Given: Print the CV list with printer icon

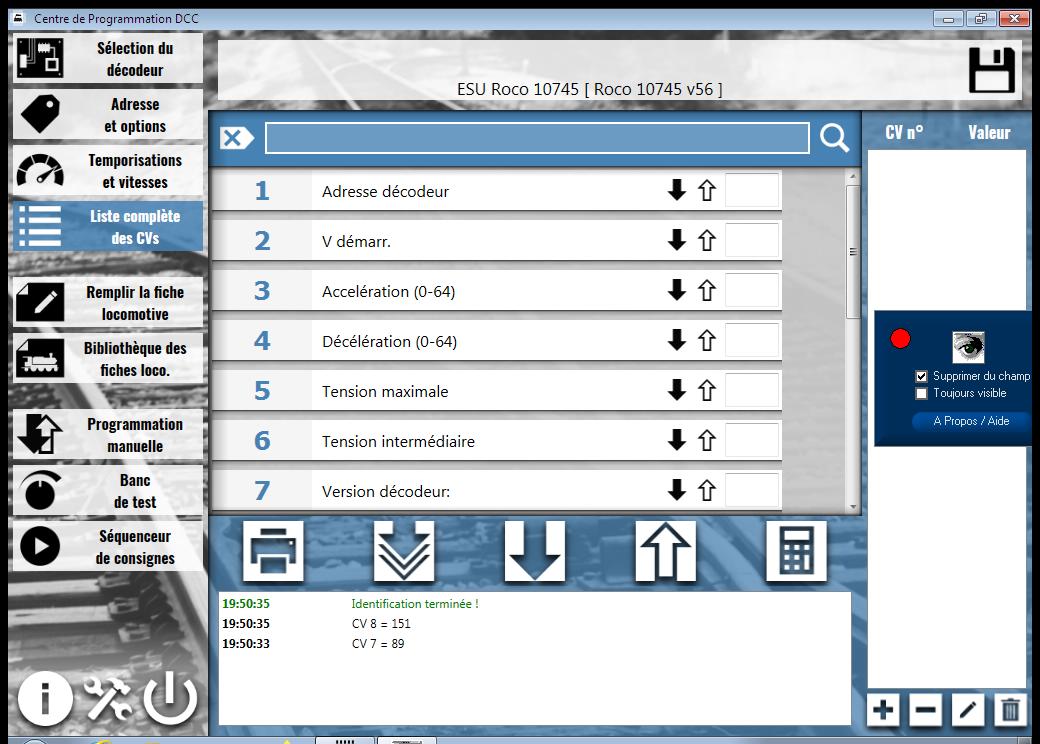Looking at the screenshot, I should [x=273, y=551].
